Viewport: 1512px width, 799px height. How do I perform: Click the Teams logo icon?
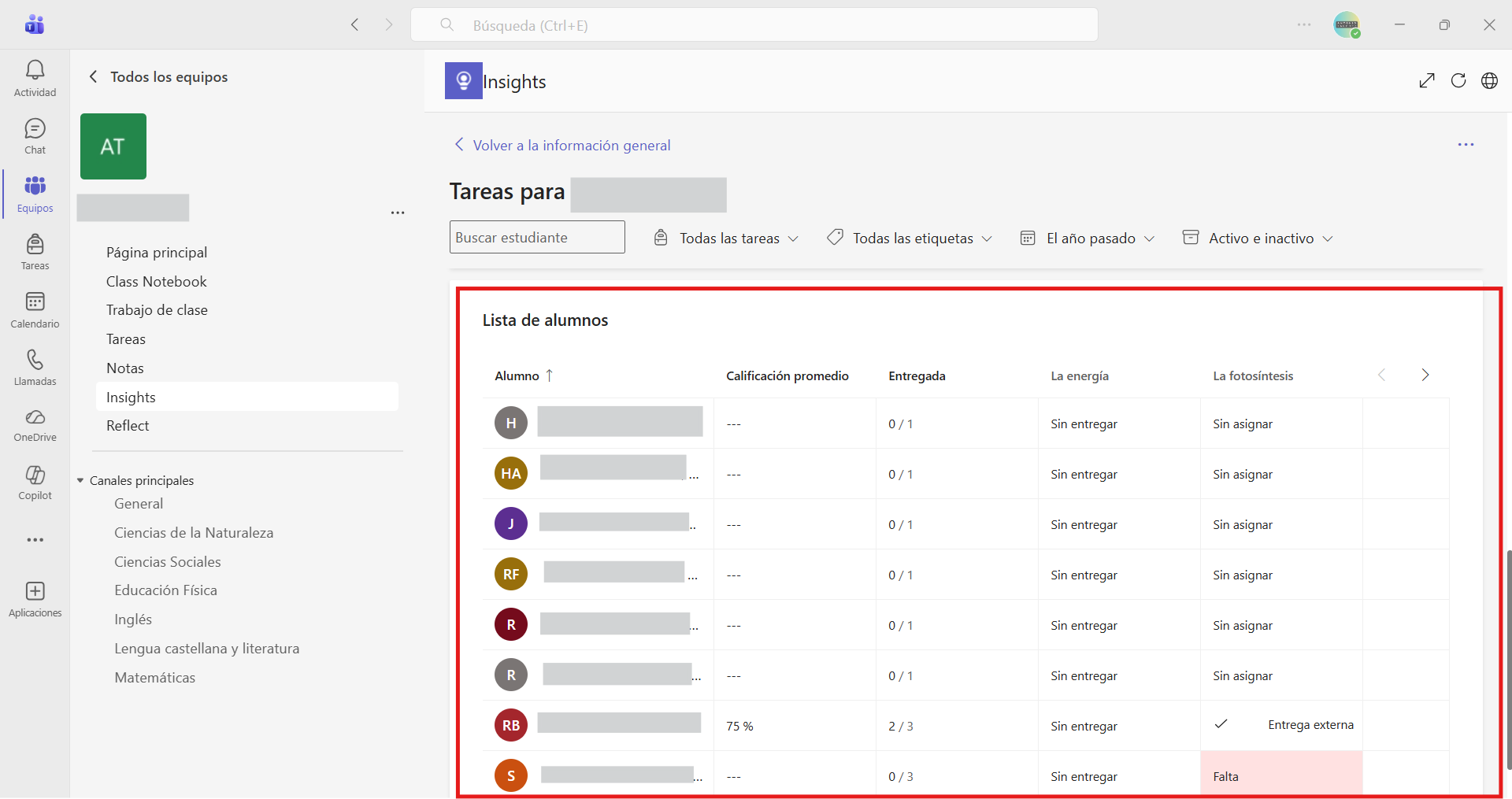point(35,24)
